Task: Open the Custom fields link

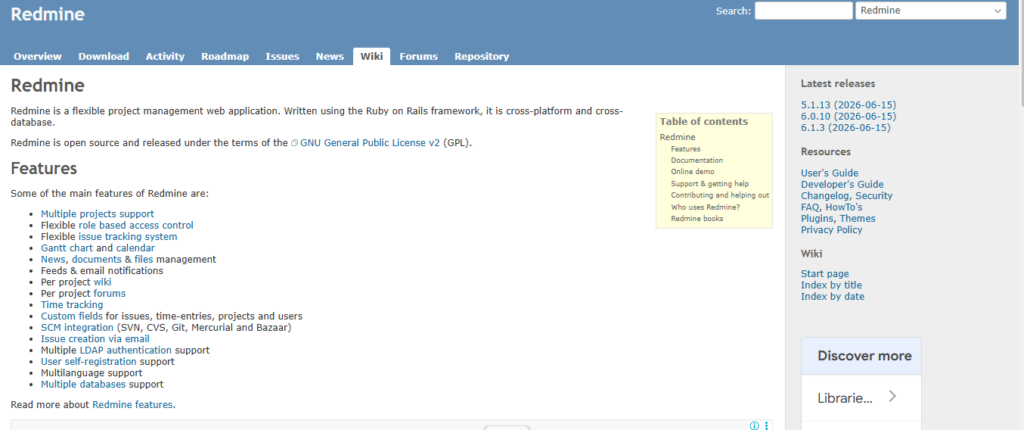Action: click(71, 316)
